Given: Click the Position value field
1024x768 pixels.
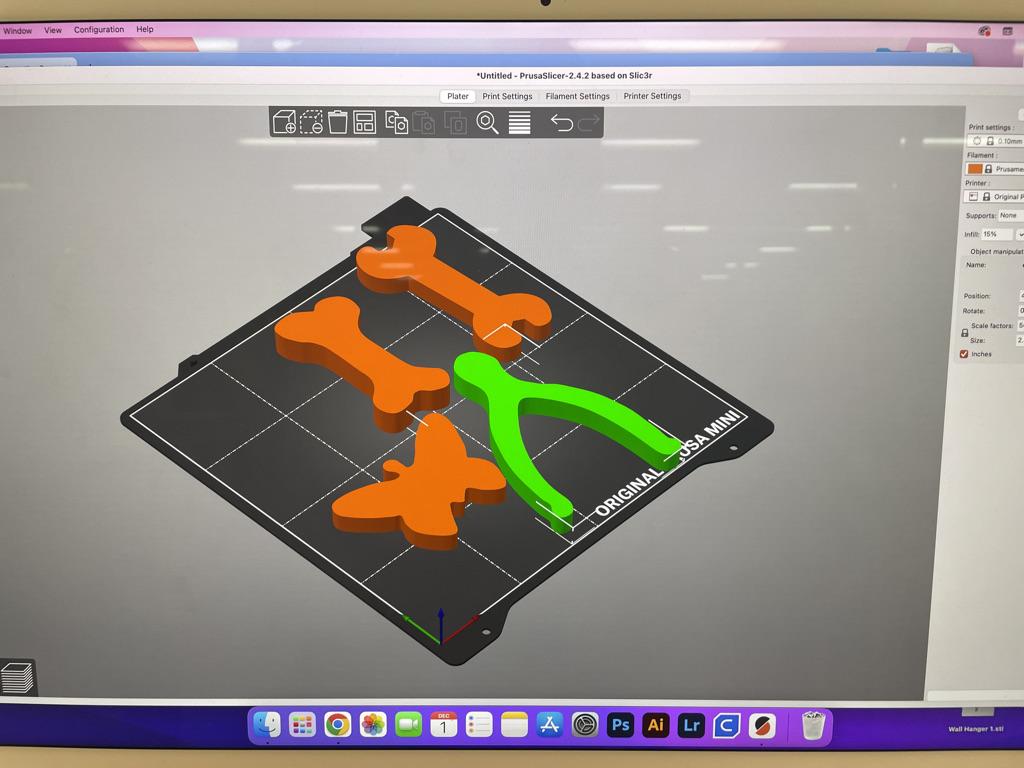Looking at the screenshot, I should 1021,296.
